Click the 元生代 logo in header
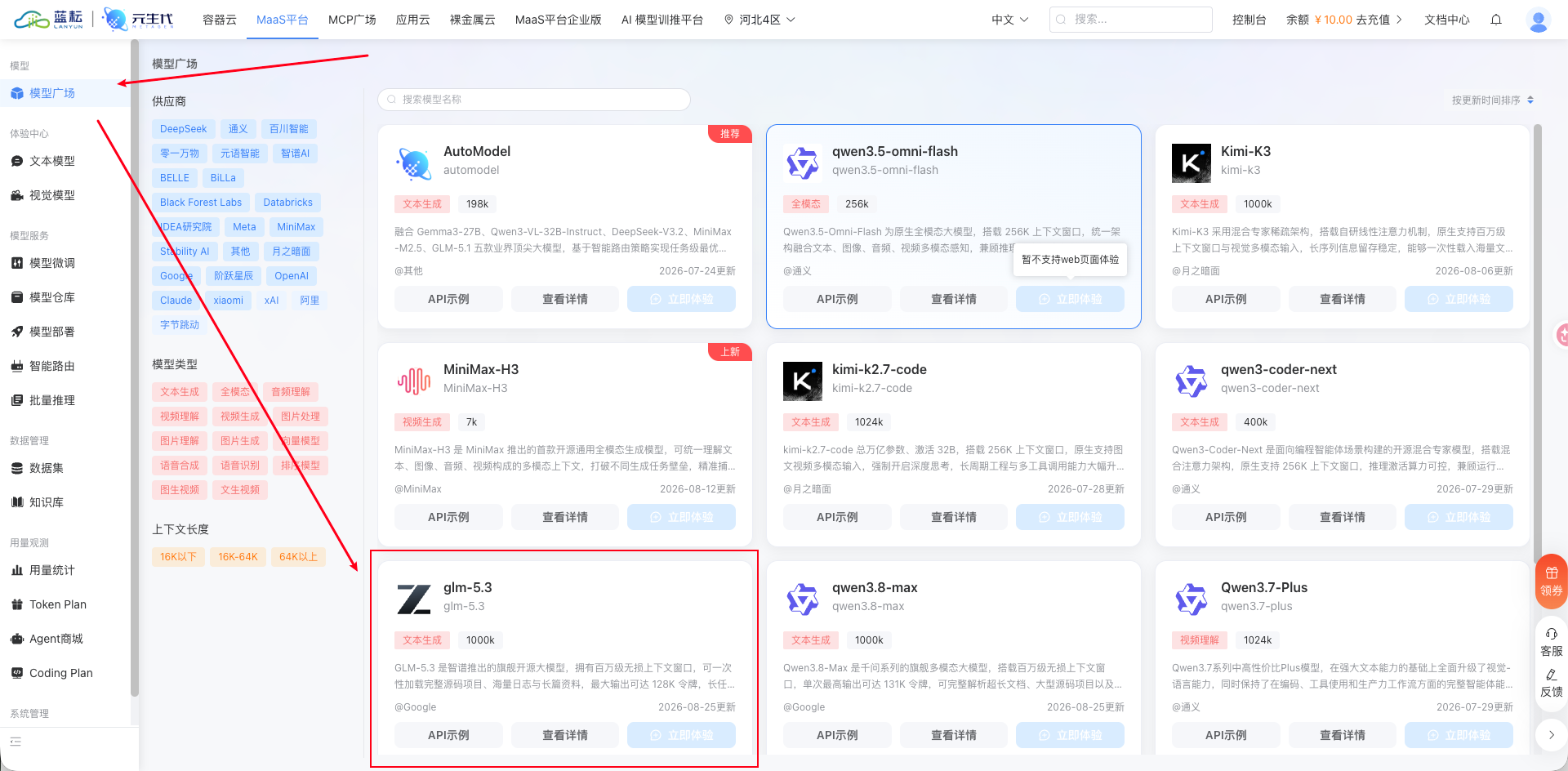Viewport: 1568px width, 771px height. coord(139,19)
